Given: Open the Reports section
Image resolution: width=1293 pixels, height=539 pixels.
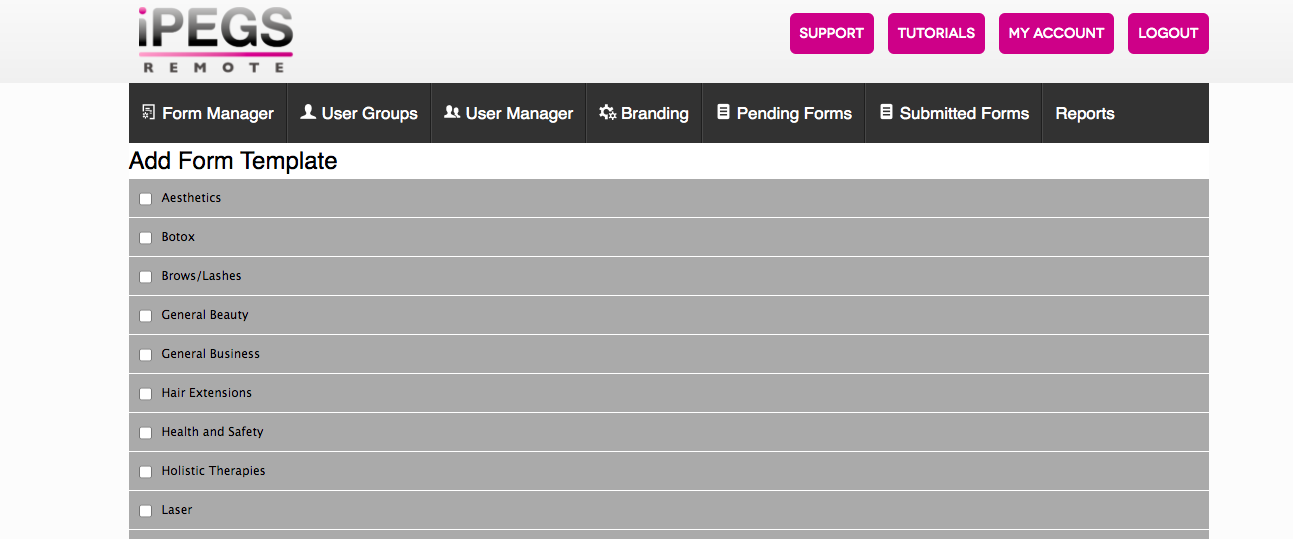Looking at the screenshot, I should [1085, 113].
